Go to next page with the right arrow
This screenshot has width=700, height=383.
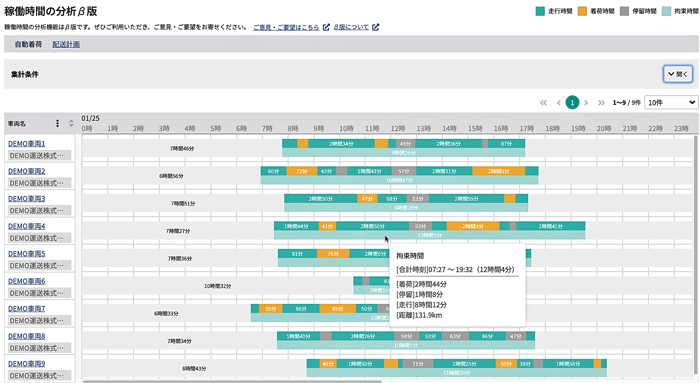click(x=586, y=103)
